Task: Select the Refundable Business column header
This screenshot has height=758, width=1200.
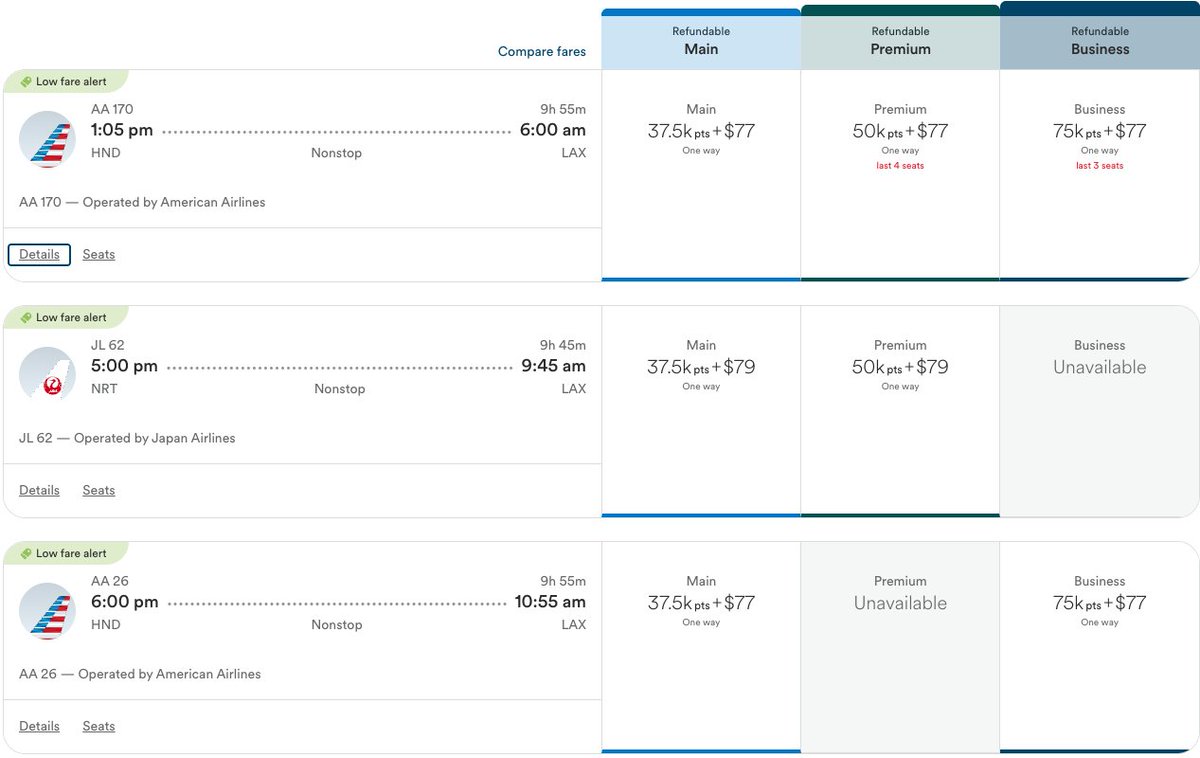Action: tap(1100, 36)
